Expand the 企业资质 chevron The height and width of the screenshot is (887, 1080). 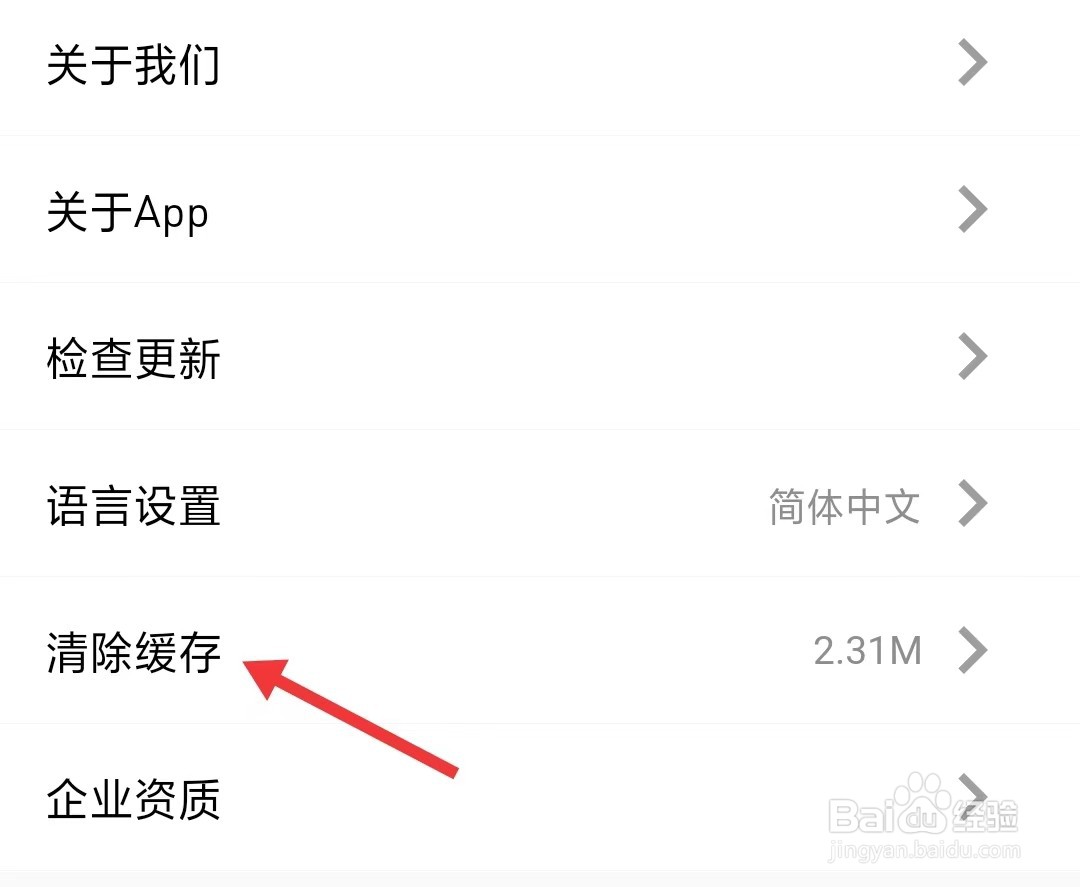pyautogui.click(x=973, y=797)
